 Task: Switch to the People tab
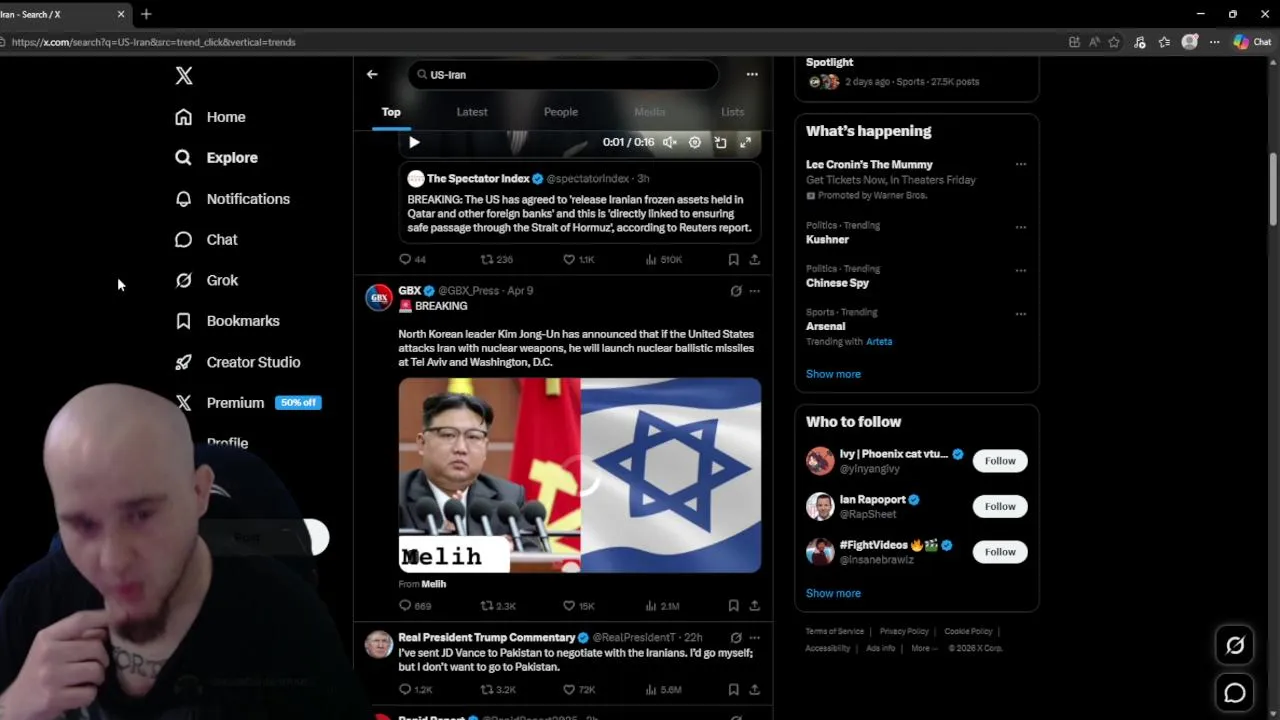pyautogui.click(x=561, y=112)
